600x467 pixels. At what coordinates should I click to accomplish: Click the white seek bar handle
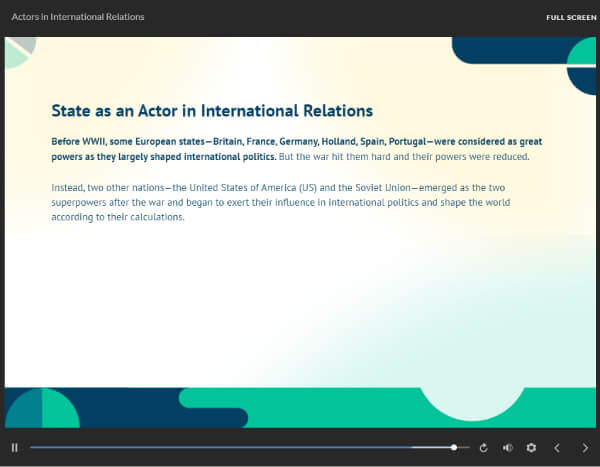[454, 447]
